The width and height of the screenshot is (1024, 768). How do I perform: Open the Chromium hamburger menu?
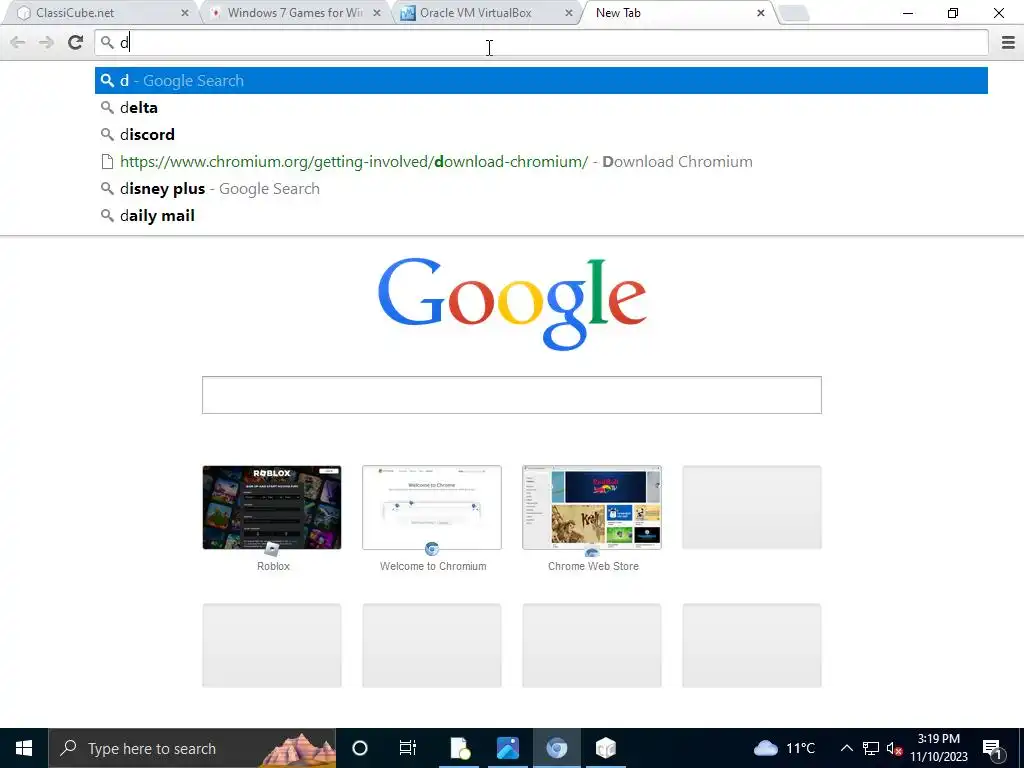[1008, 42]
